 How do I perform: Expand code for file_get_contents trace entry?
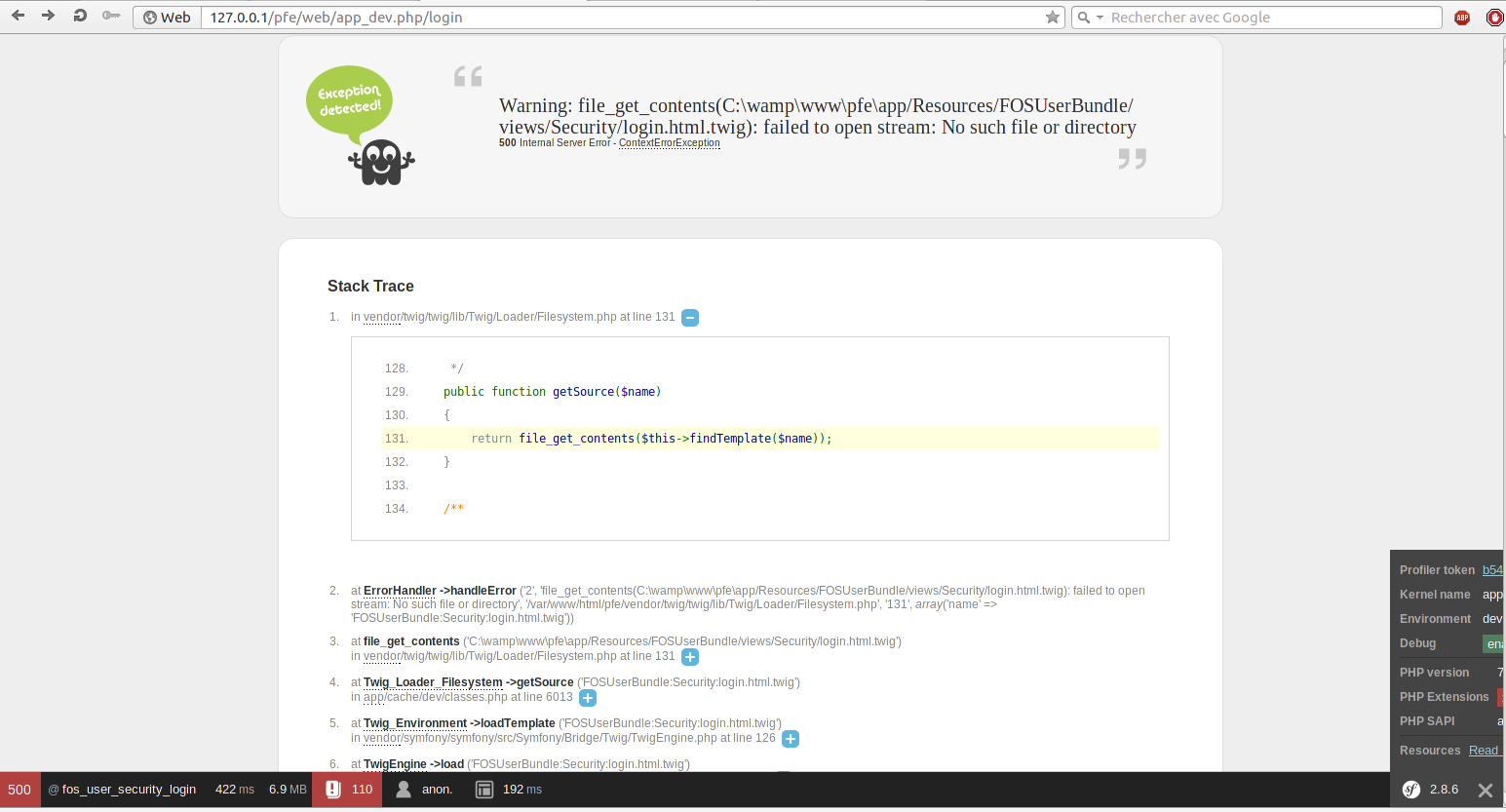(x=690, y=657)
